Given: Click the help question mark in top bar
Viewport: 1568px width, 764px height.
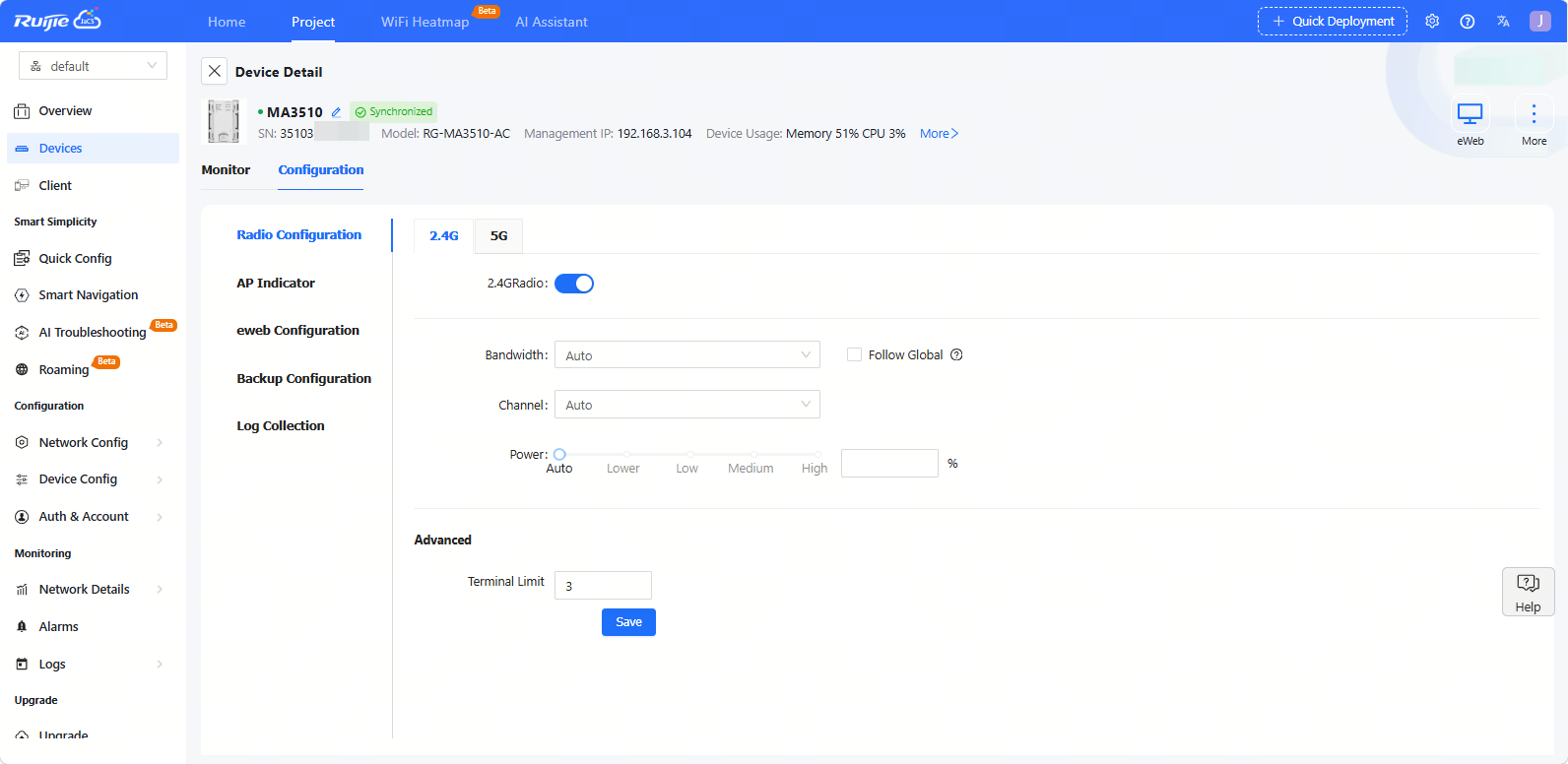Looking at the screenshot, I should (1468, 22).
